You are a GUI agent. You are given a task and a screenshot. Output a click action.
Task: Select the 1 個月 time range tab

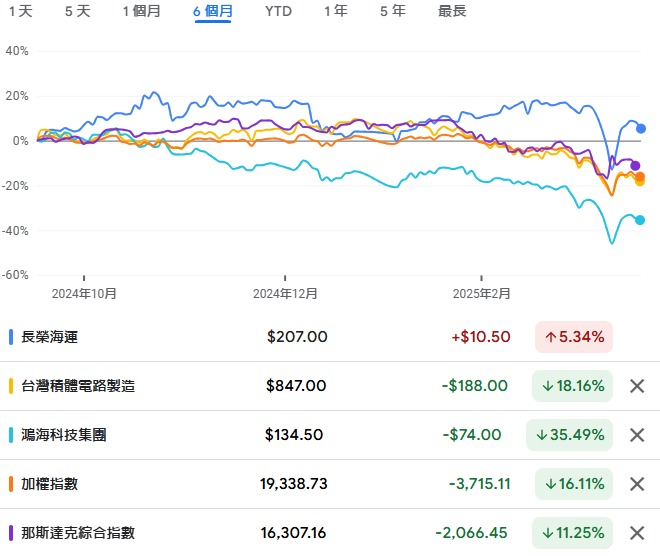pos(141,11)
